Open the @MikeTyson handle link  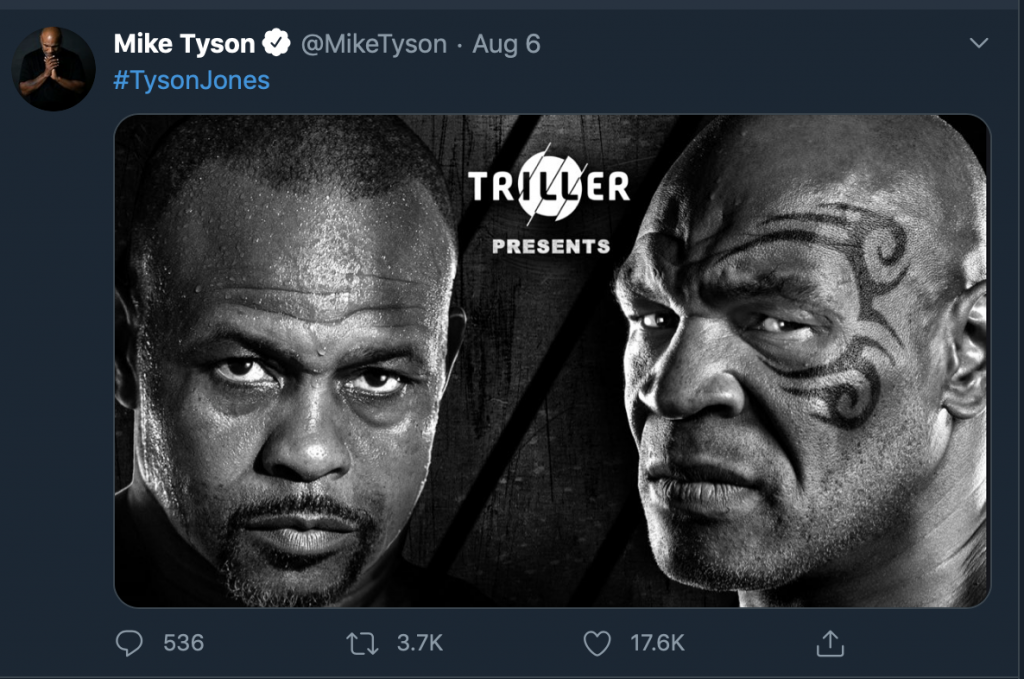374,44
